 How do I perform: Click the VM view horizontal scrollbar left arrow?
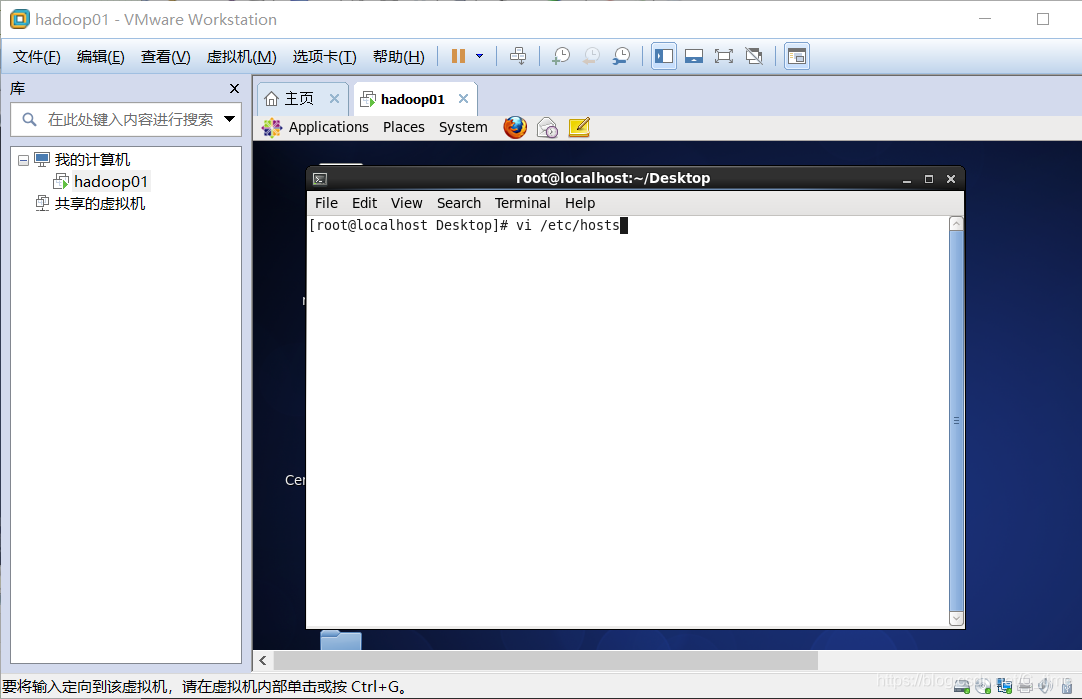(263, 661)
